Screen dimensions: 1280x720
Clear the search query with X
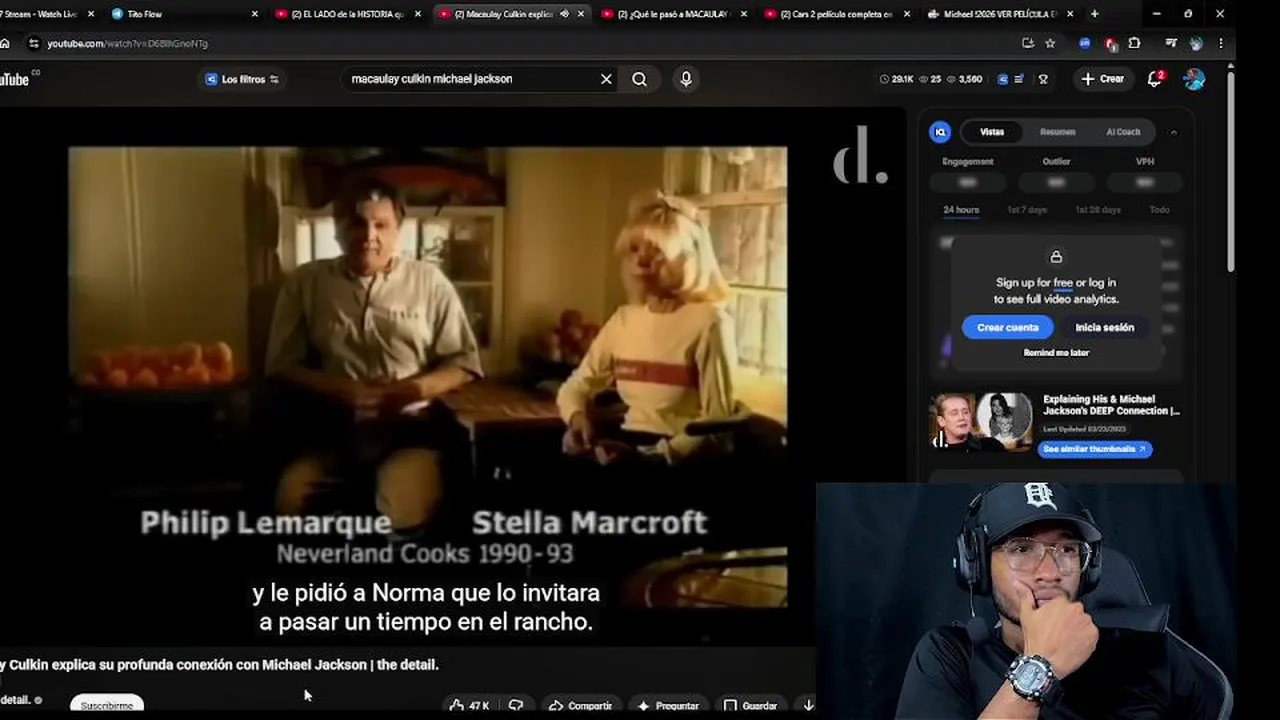[x=606, y=79]
